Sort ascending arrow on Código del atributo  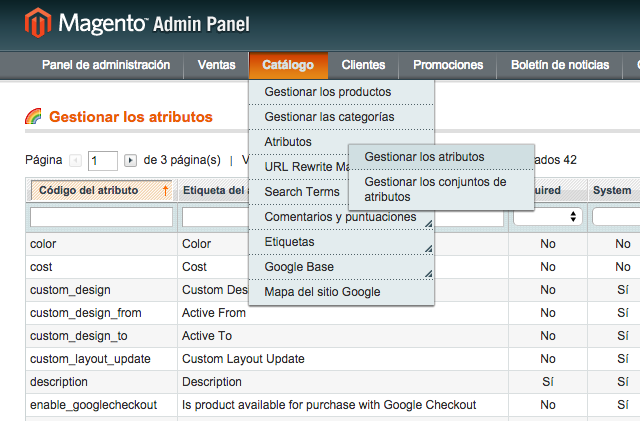165,190
